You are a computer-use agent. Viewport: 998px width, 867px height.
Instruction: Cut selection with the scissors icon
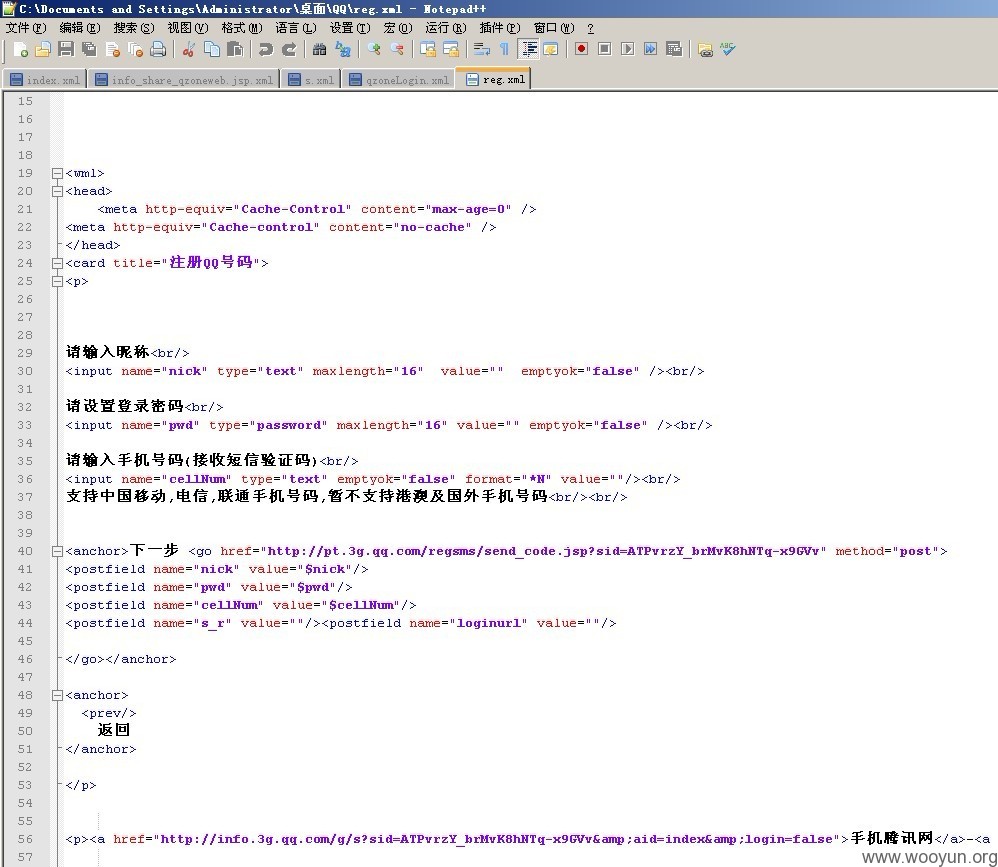188,50
